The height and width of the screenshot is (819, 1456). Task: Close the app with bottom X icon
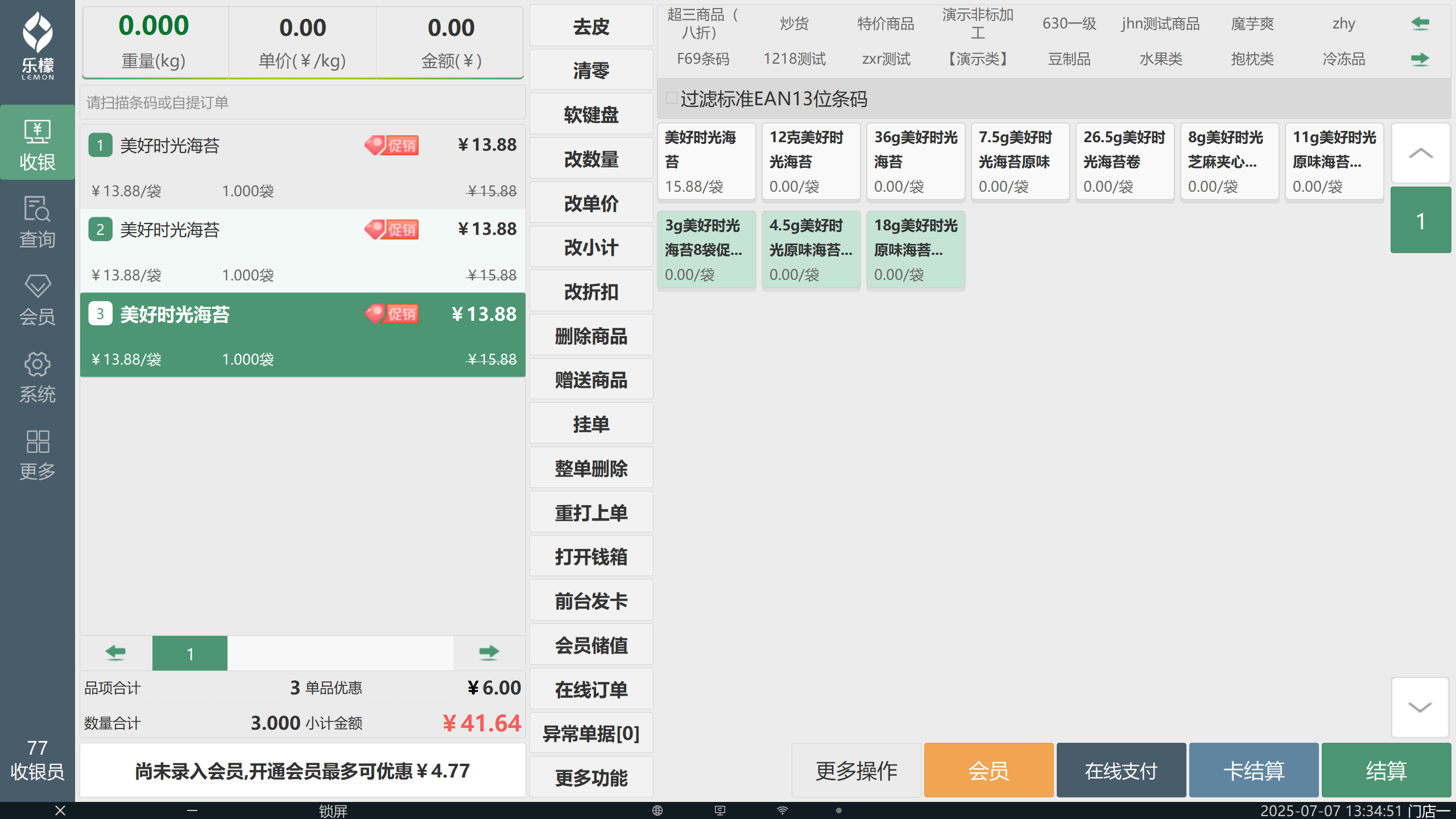point(60,810)
